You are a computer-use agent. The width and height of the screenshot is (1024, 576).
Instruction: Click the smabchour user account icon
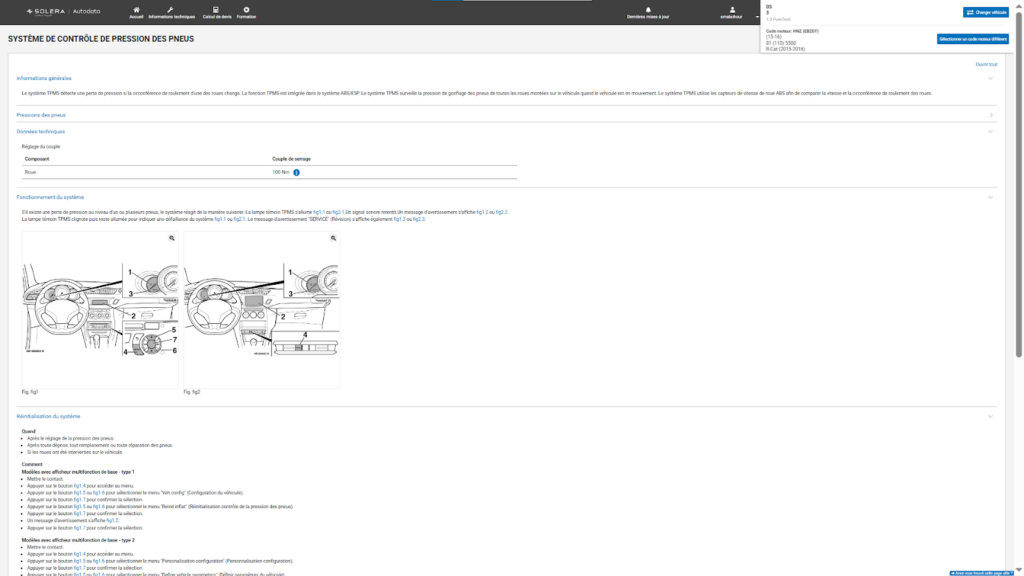coord(732,10)
